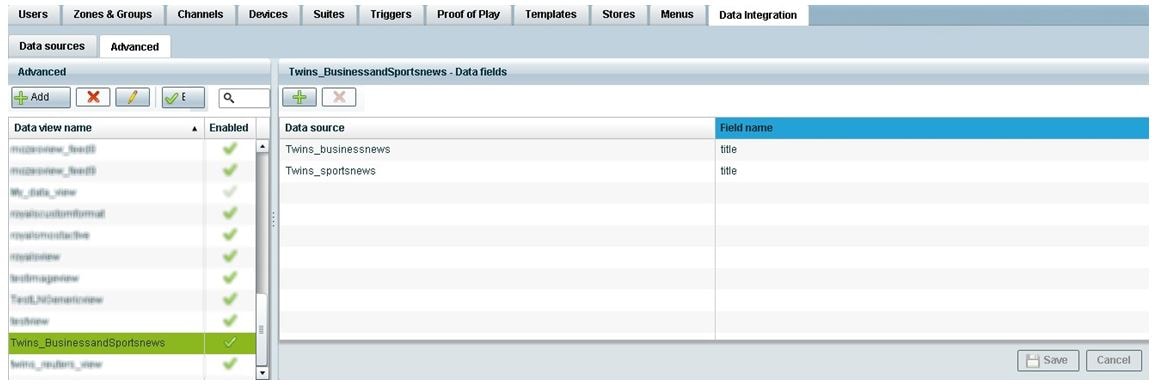This screenshot has width=1157, height=389.
Task: Select the Twins_sportsnews data source row
Action: pyautogui.click(x=714, y=171)
